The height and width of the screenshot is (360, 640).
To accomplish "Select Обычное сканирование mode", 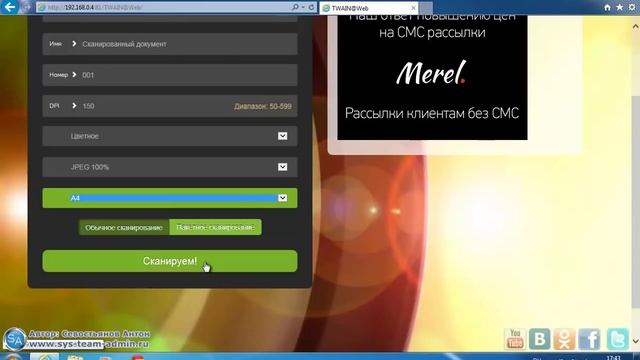I will (x=124, y=227).
